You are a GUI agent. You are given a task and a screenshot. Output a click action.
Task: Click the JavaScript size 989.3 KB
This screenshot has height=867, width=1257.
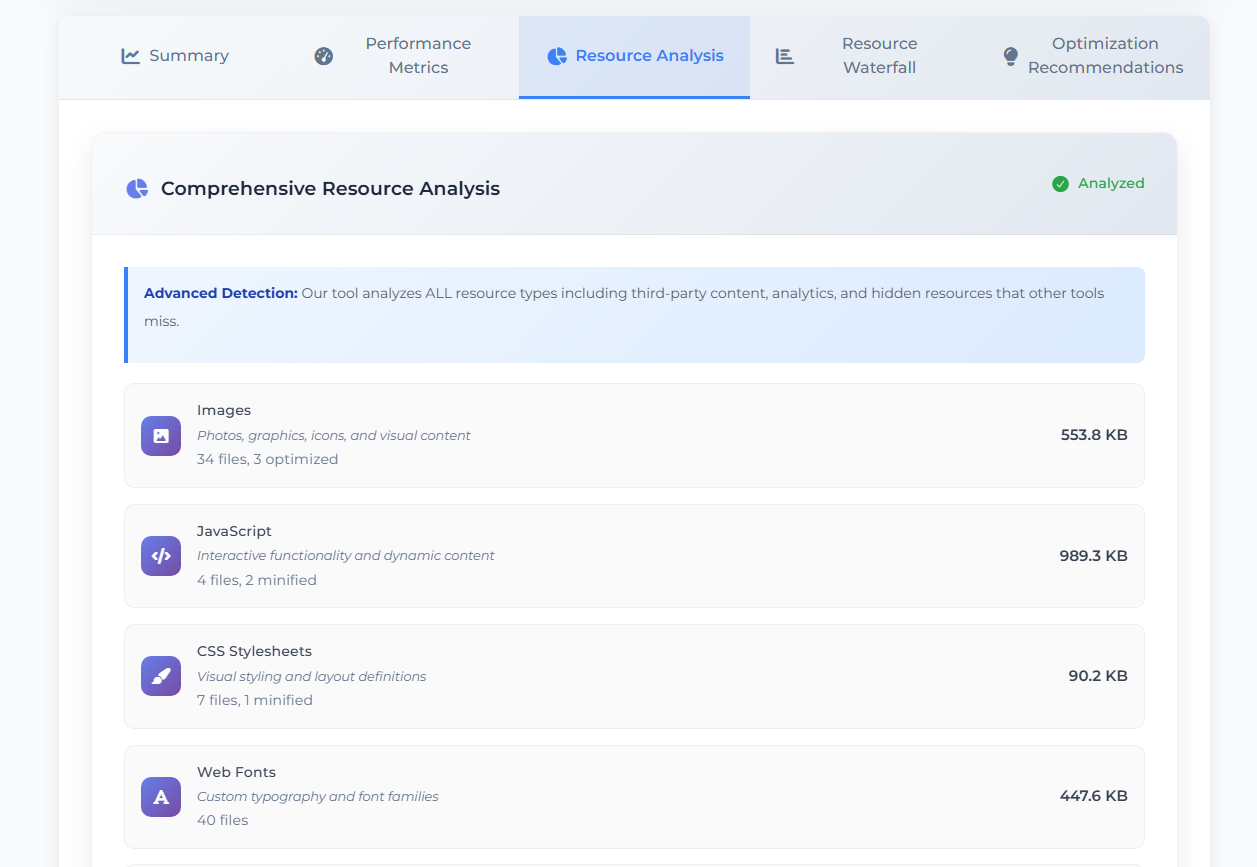1093,556
